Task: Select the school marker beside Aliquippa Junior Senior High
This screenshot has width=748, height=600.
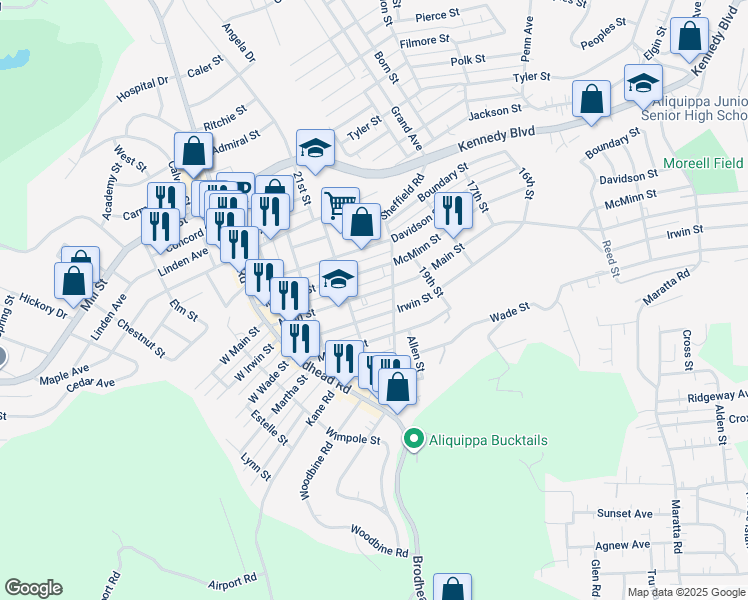Action: click(643, 84)
